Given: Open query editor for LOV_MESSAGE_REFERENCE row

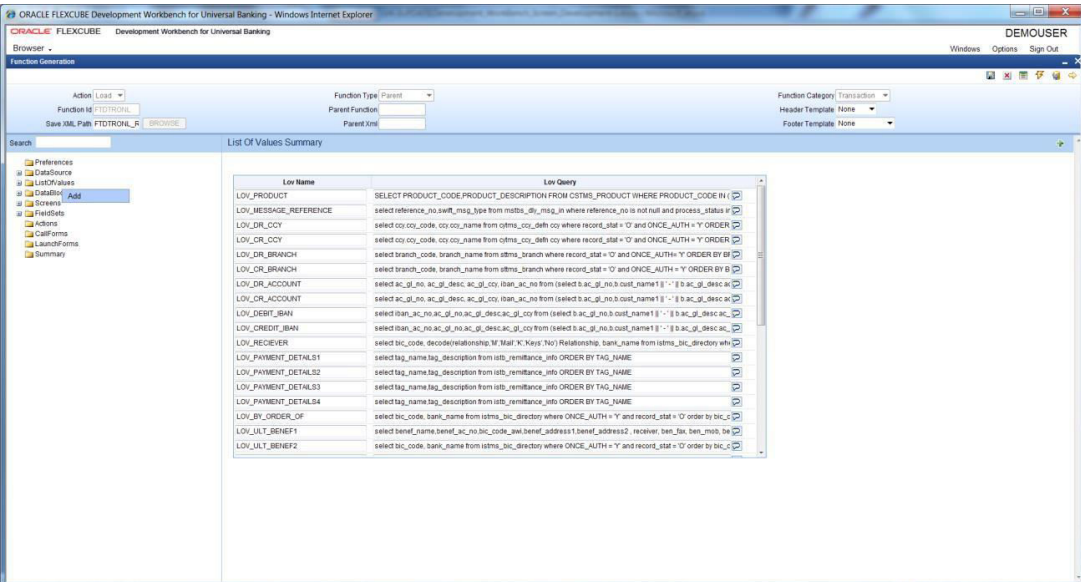Looking at the screenshot, I should pos(736,210).
